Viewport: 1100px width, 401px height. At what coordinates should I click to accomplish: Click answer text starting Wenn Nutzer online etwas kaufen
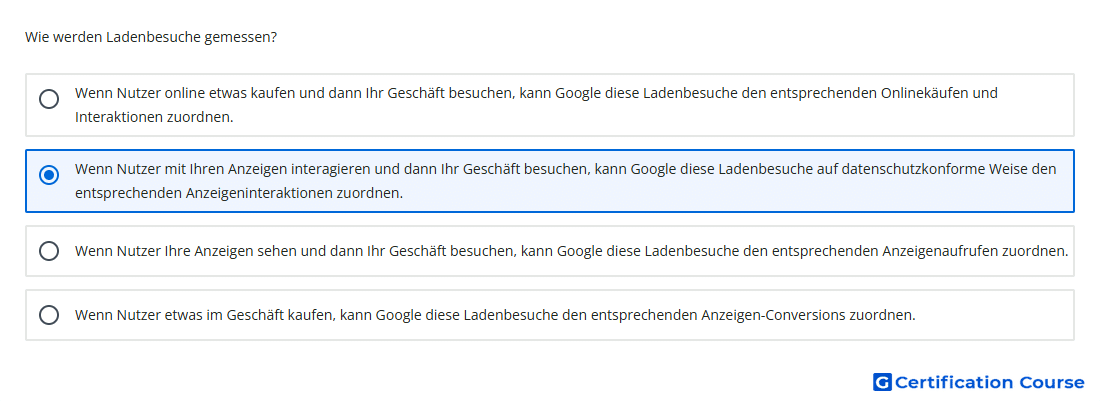[536, 105]
